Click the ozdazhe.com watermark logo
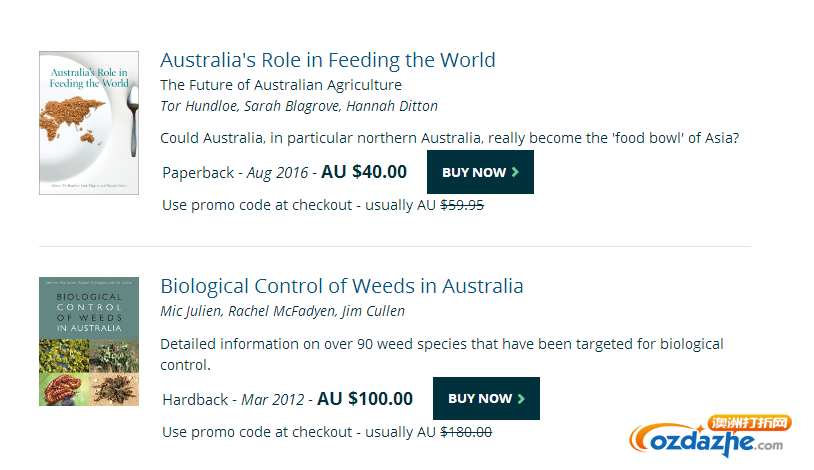The width and height of the screenshot is (814, 470). tap(707, 440)
